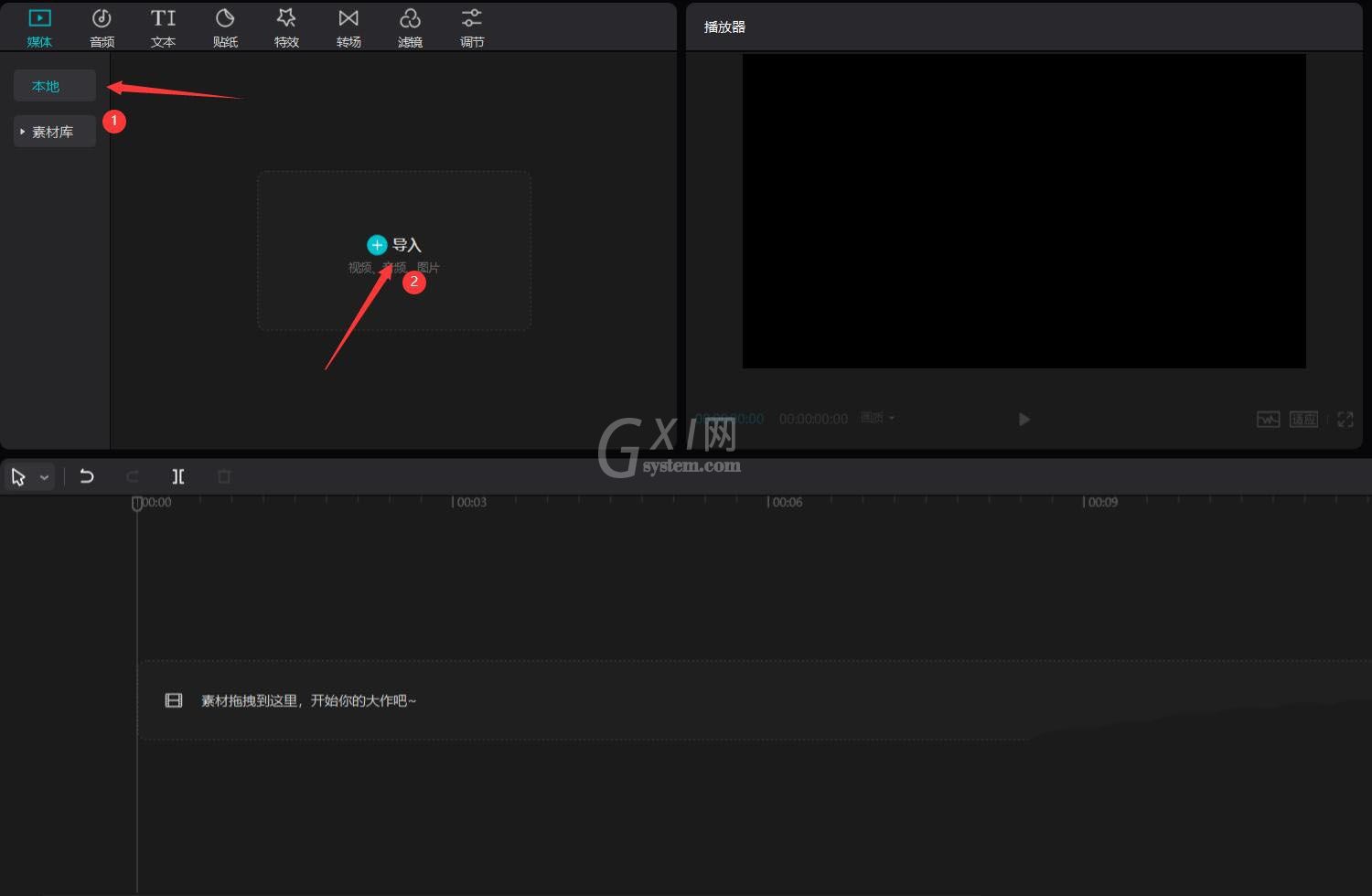
Task: Play the preview in the player
Action: pyautogui.click(x=1024, y=419)
